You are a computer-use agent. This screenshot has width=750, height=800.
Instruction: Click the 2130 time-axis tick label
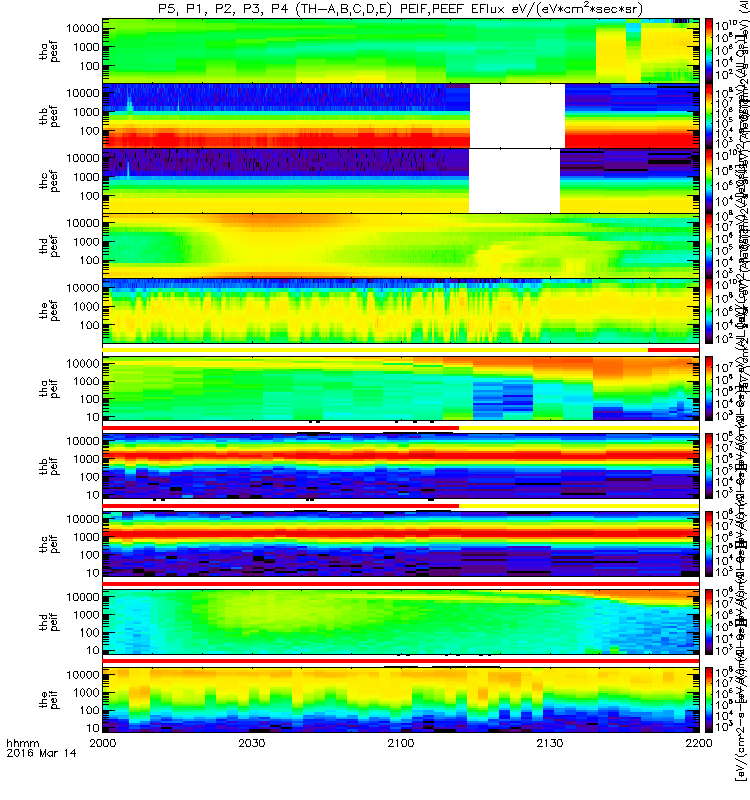tap(549, 743)
